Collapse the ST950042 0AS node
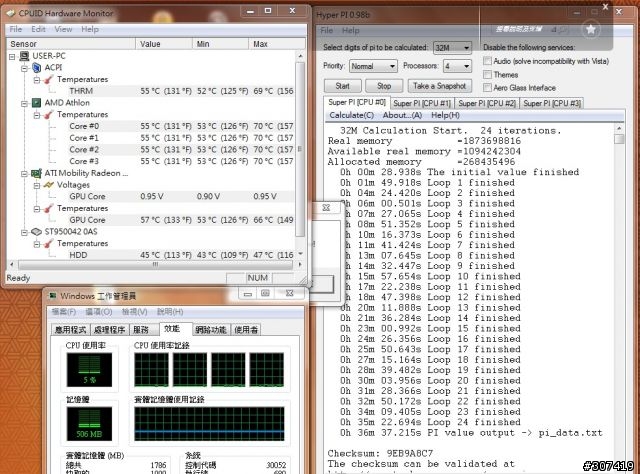 [x=24, y=232]
